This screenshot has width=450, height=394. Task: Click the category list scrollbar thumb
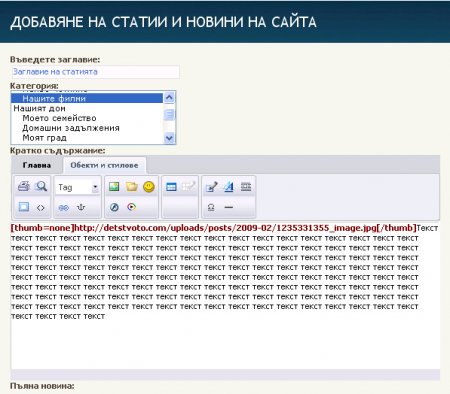click(x=169, y=114)
